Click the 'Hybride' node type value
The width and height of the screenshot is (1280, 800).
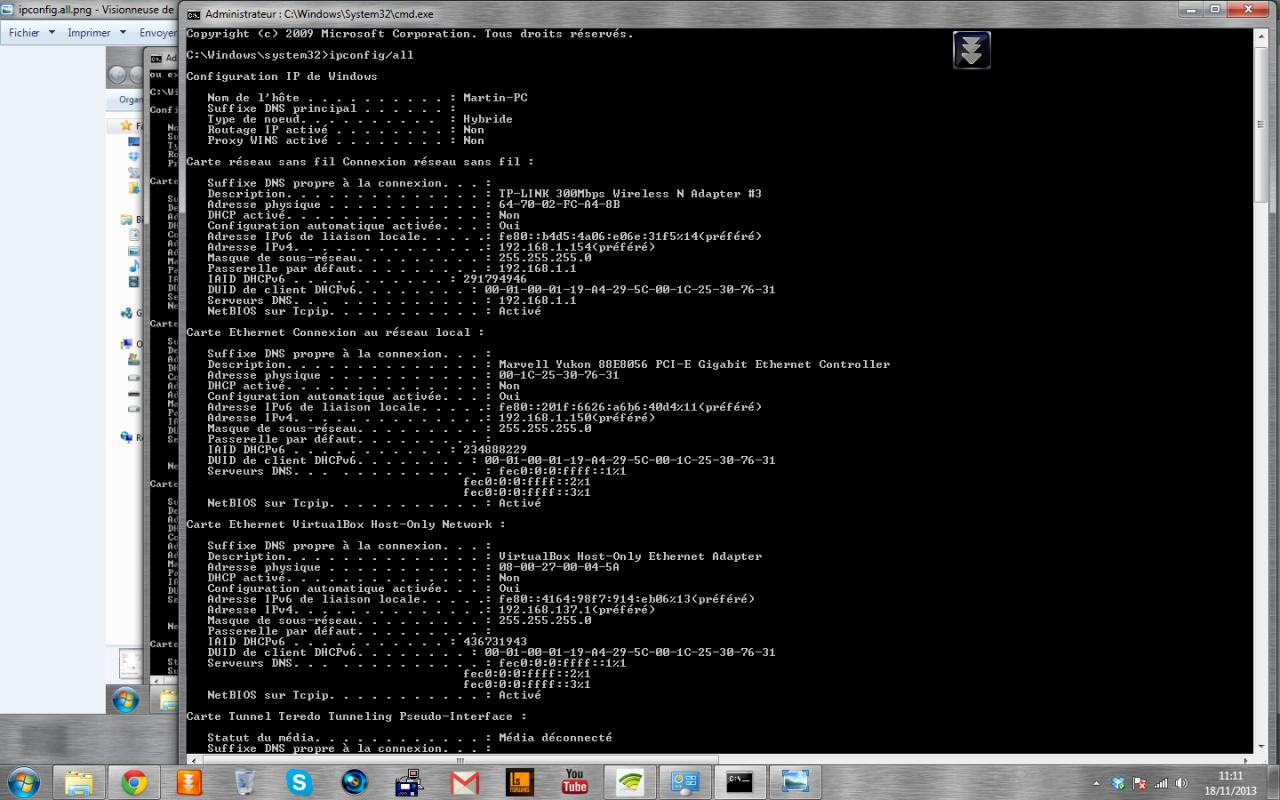coord(488,119)
